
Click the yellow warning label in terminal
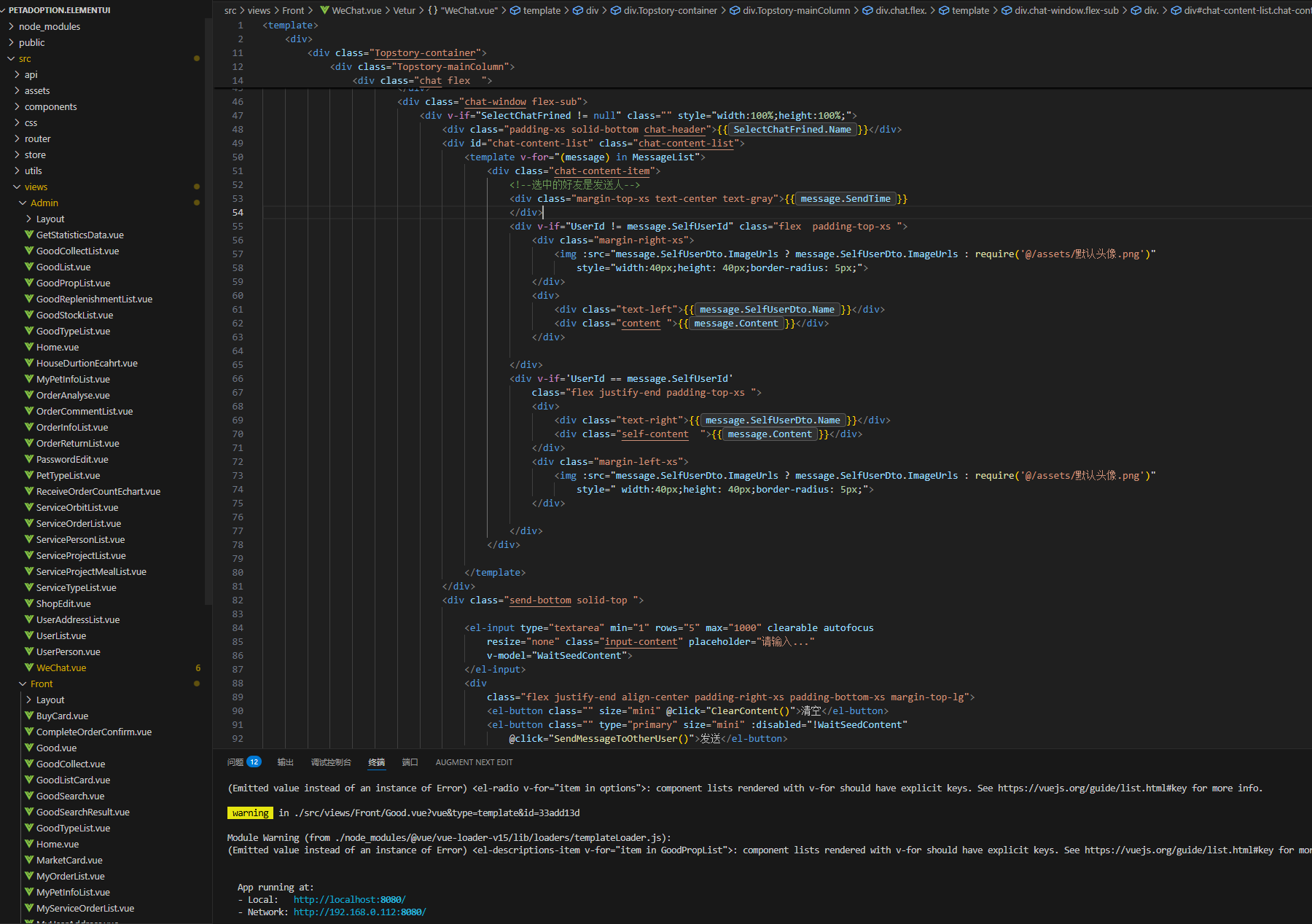[251, 813]
